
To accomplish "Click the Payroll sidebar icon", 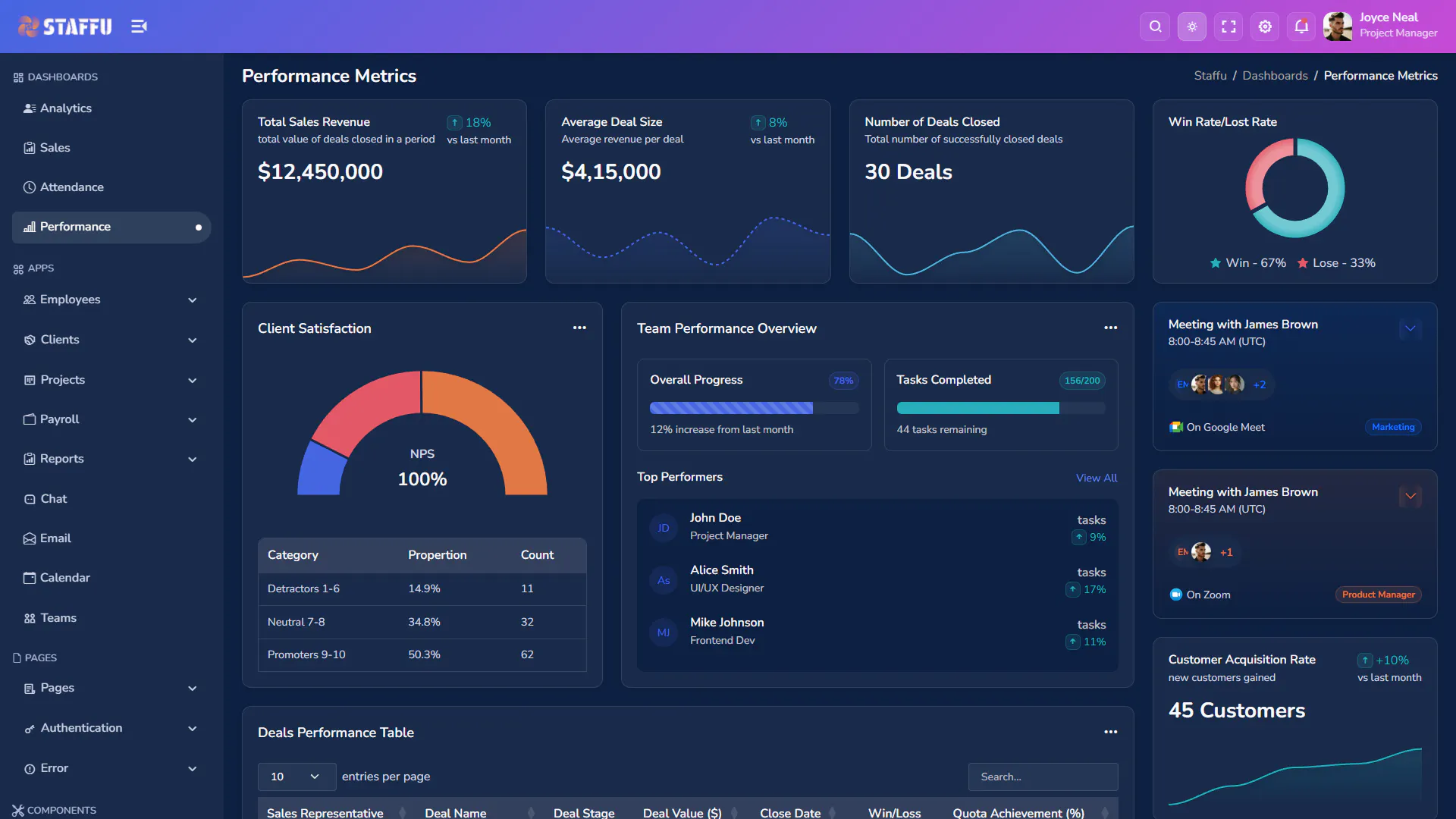I will click(30, 419).
